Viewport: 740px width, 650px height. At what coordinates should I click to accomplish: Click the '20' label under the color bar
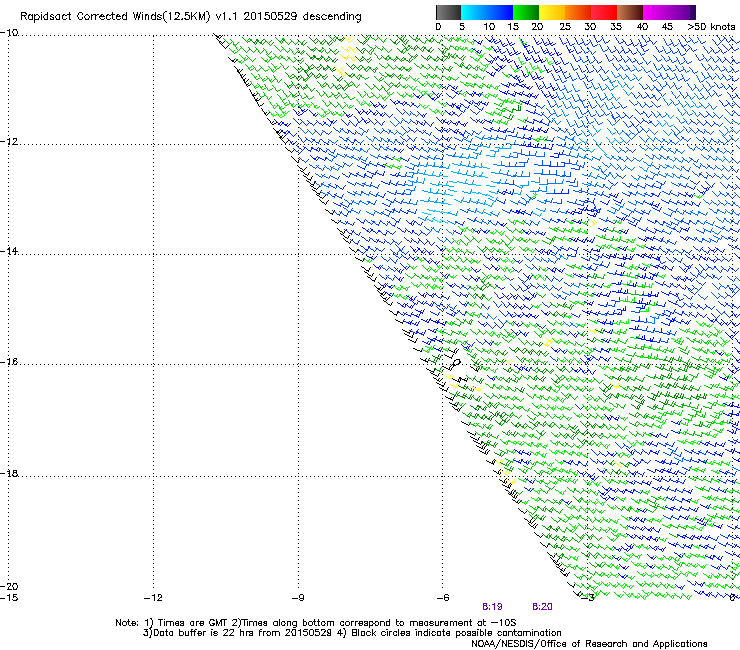coord(537,27)
